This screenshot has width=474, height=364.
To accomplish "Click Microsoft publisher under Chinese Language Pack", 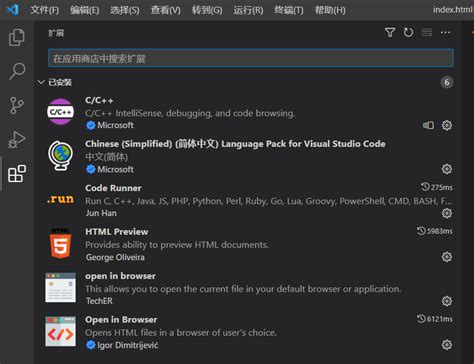I will pos(115,169).
